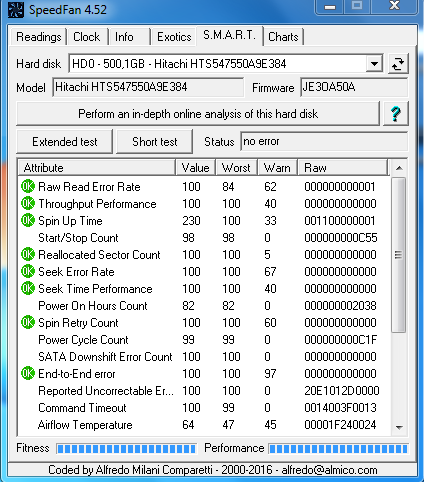Viewport: 424px width, 482px height.
Task: Click OK icon beside Seek Error Rate
Action: (x=28, y=271)
